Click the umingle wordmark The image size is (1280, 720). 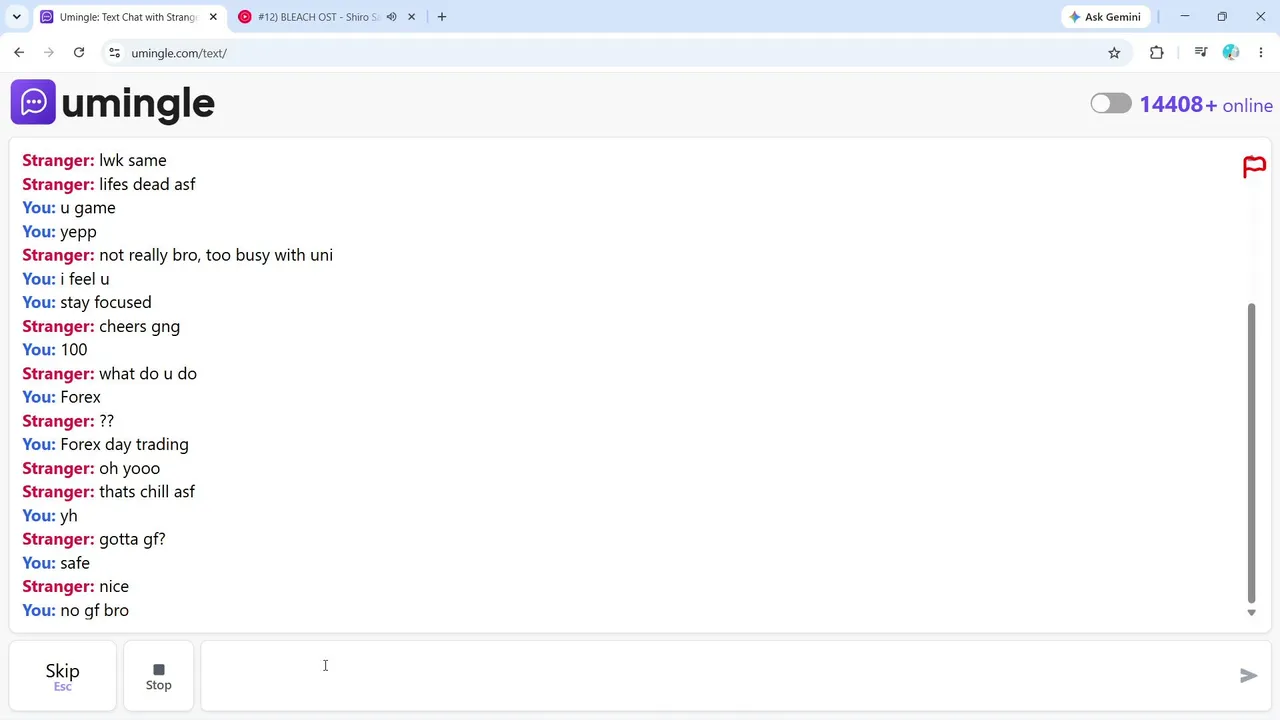click(138, 103)
